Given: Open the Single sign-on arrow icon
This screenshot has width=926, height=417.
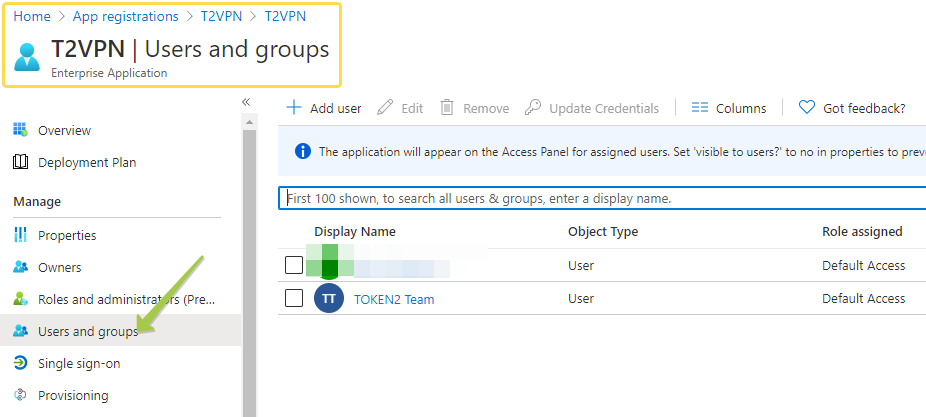Looking at the screenshot, I should [x=20, y=363].
